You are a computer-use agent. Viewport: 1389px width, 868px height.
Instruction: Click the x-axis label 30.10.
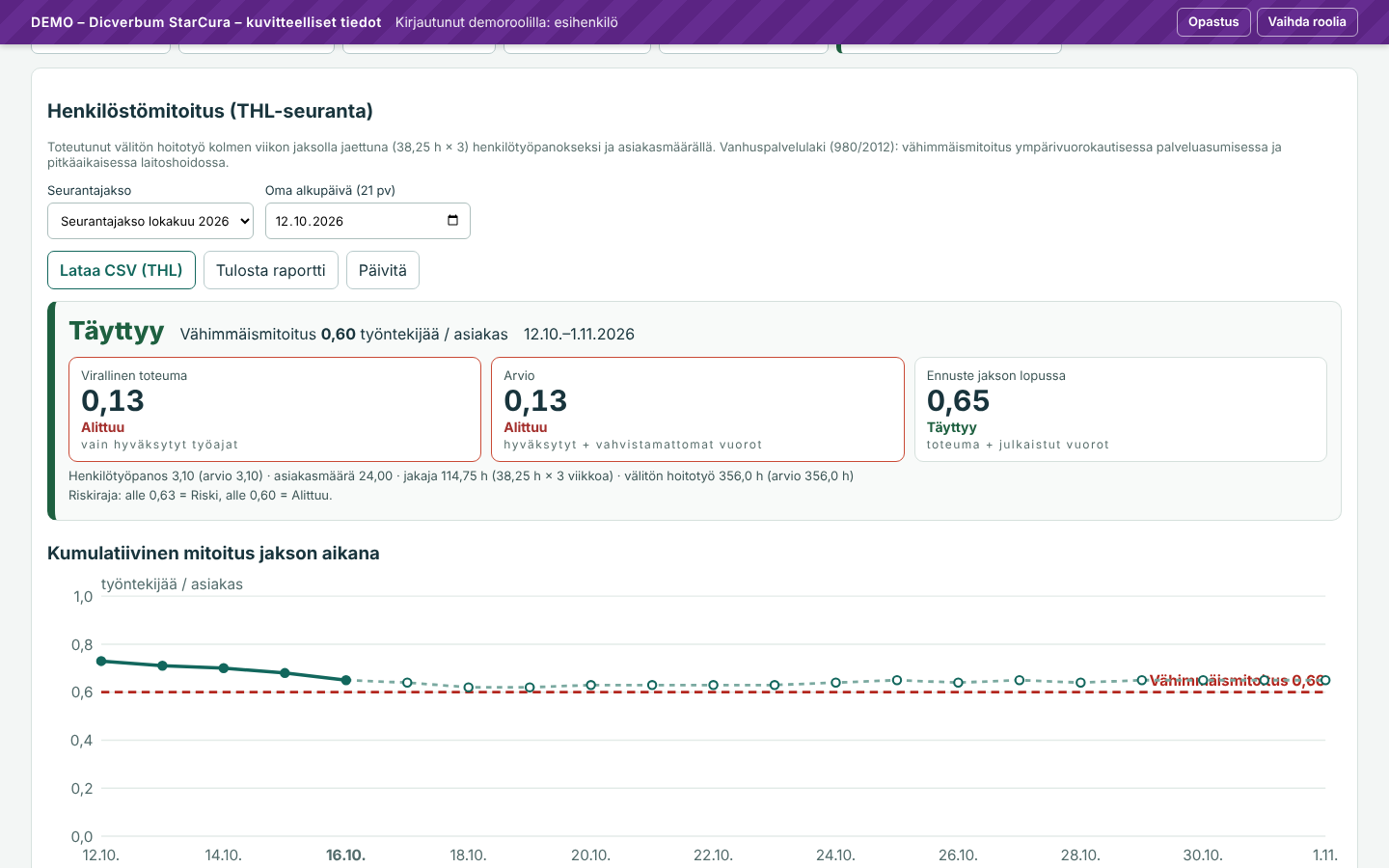click(1203, 855)
